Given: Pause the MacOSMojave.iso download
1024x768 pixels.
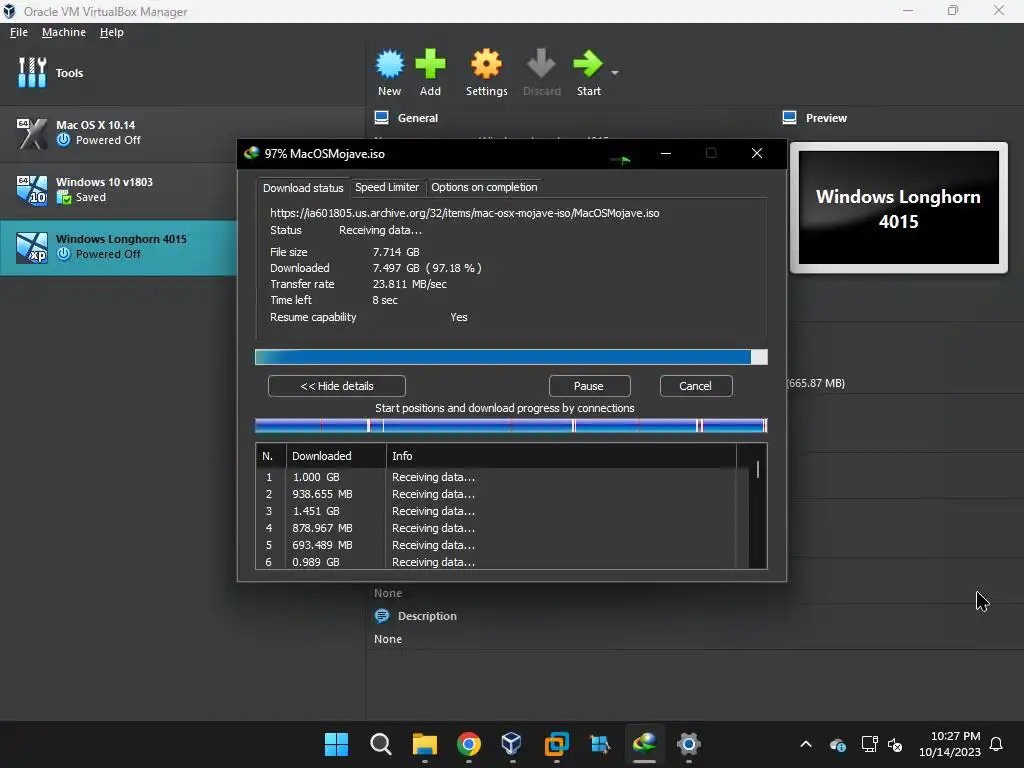Looking at the screenshot, I should (589, 386).
